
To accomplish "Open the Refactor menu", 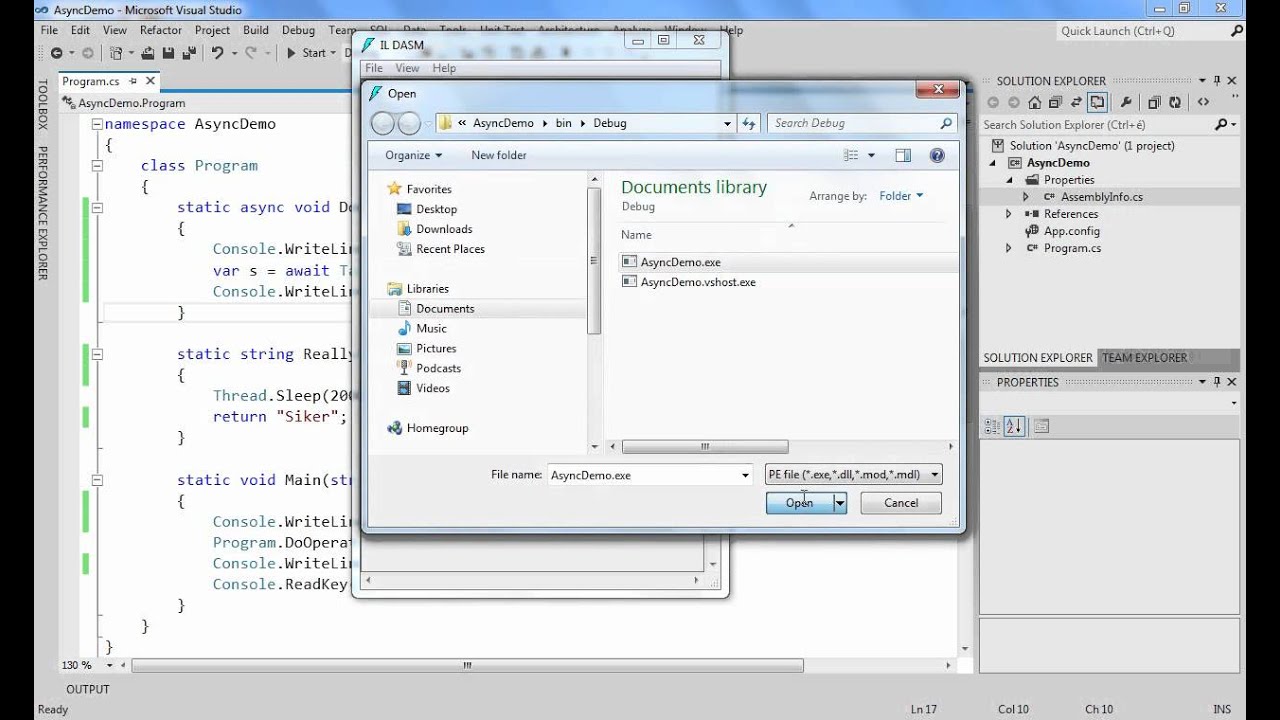I will 161,31.
